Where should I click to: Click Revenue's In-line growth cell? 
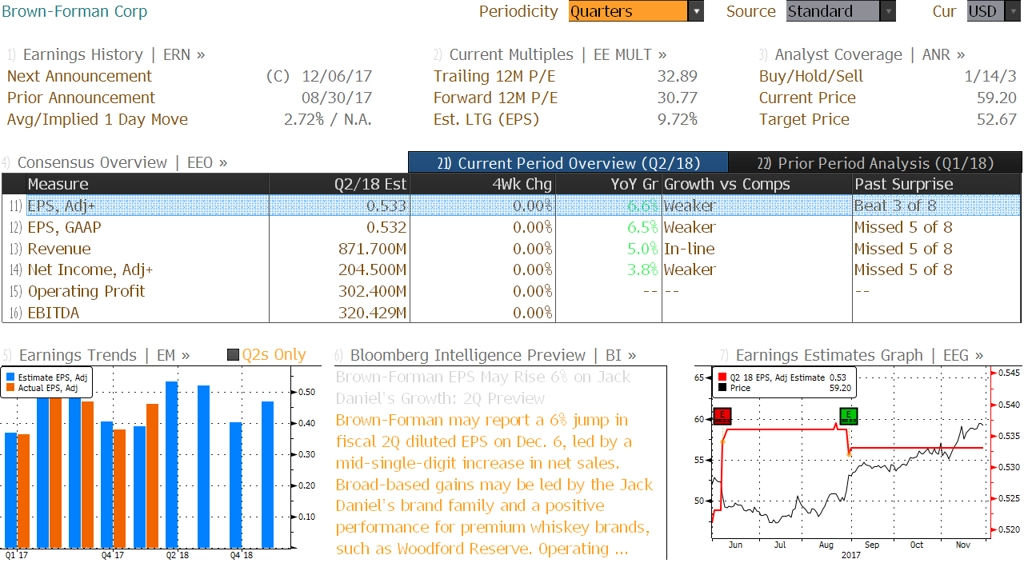(x=689, y=249)
